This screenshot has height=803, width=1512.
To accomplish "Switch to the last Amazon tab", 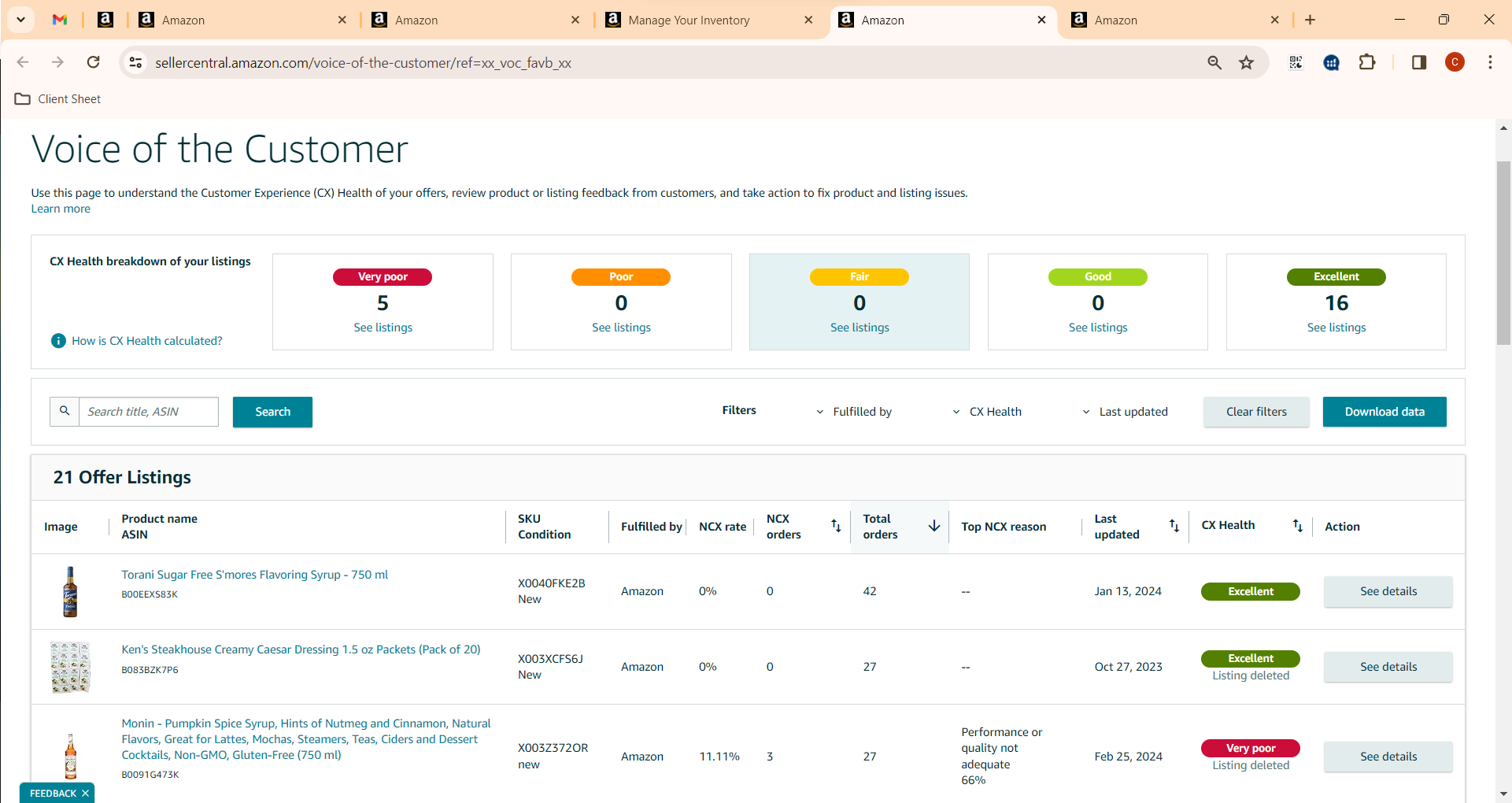I will [x=1175, y=20].
